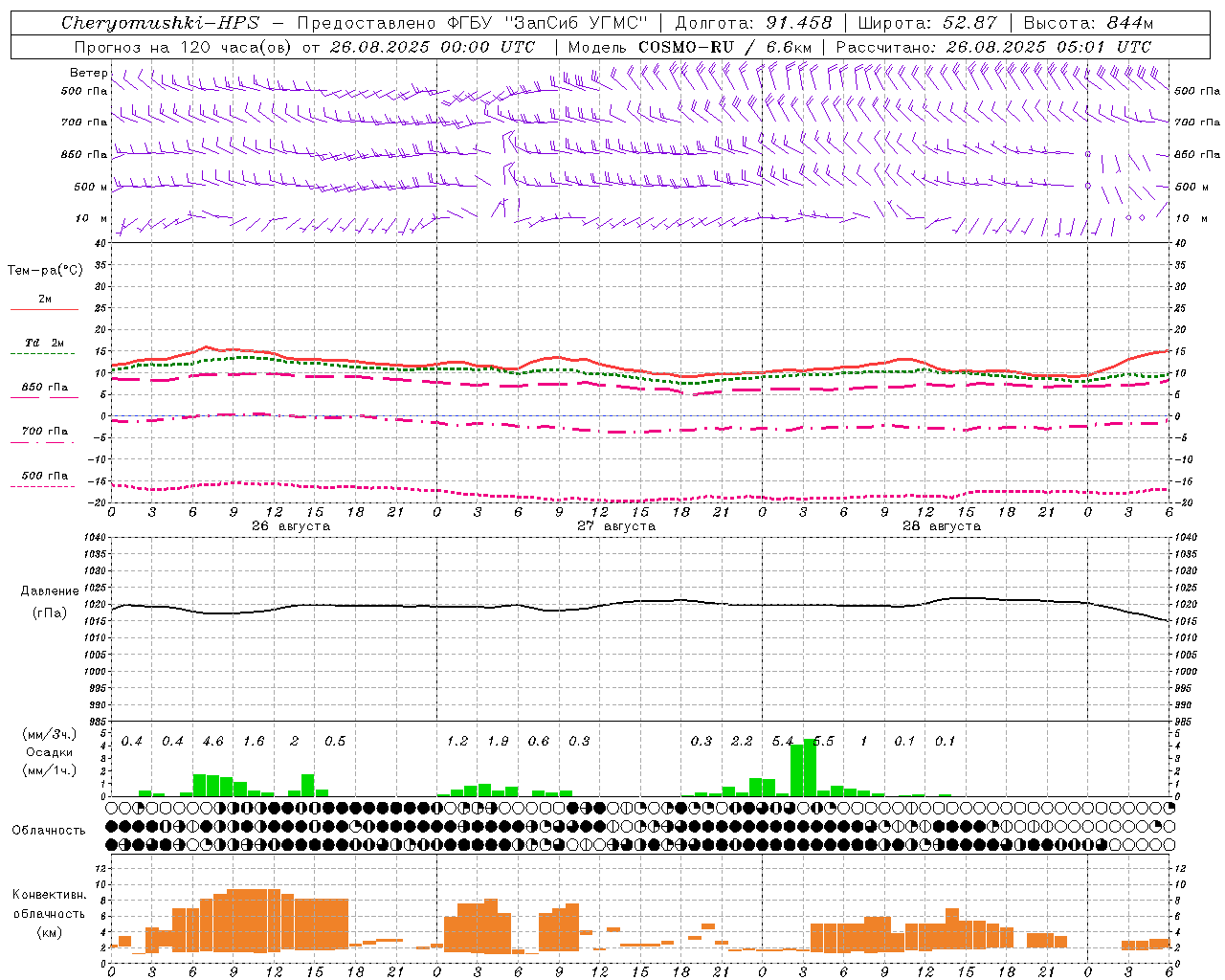Click the "26 августа" date label
This screenshot has height=980, width=1225.
[x=291, y=526]
